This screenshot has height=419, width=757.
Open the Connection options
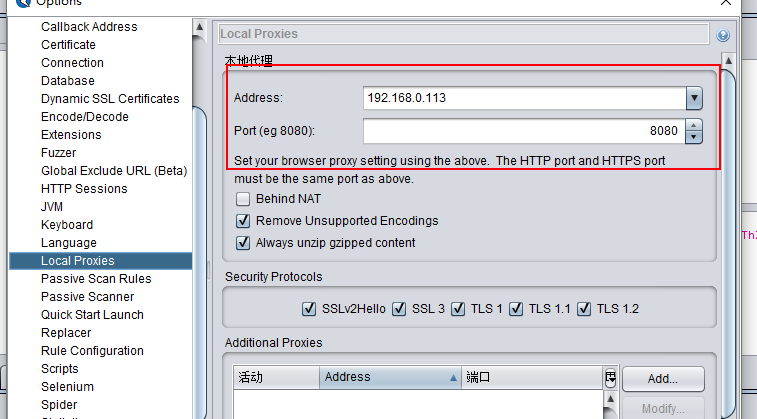coord(72,63)
